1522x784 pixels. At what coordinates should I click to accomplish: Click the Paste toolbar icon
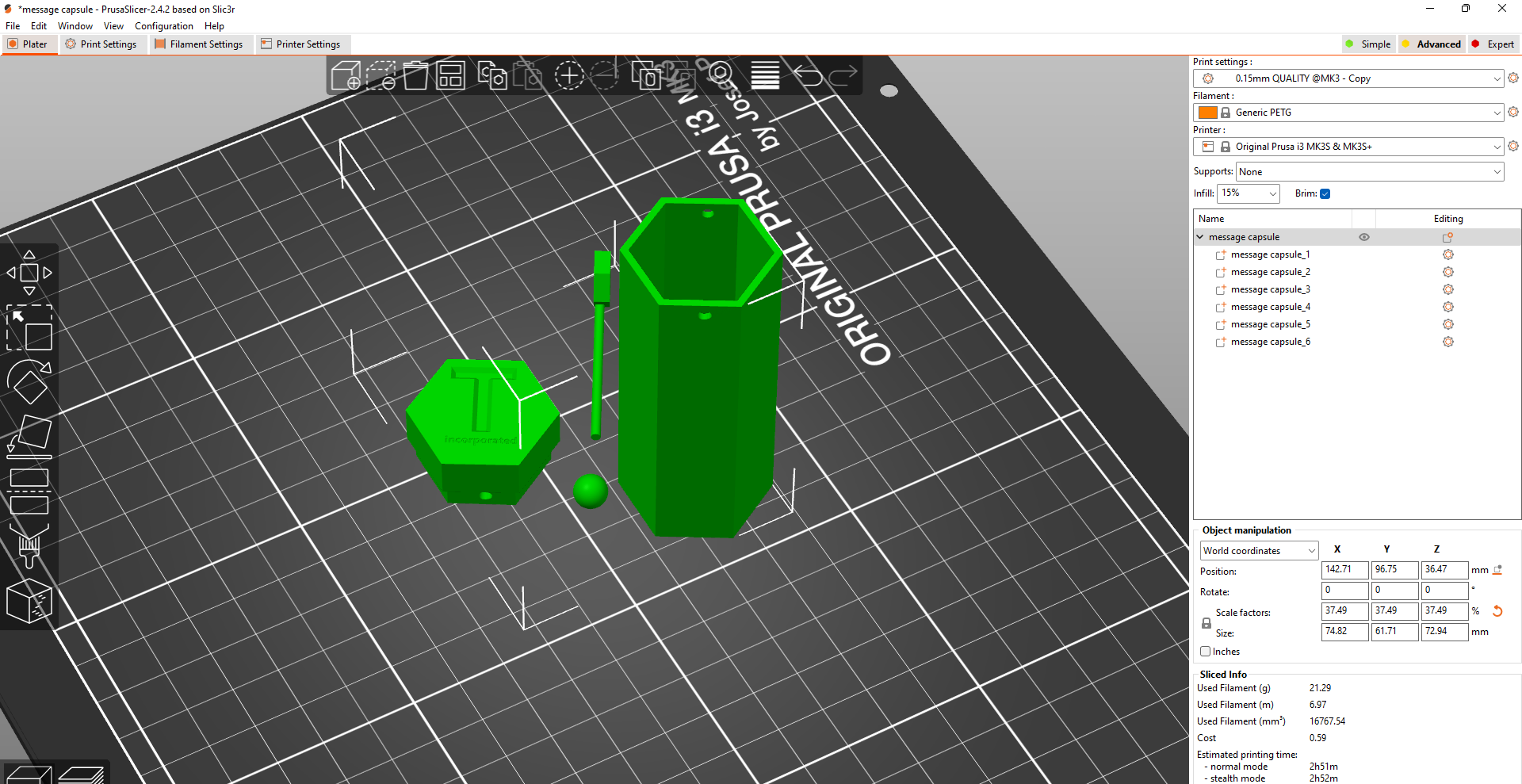(527, 76)
